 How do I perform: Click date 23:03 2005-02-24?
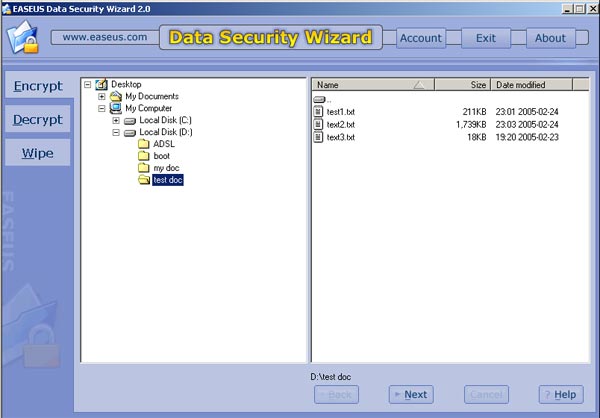(x=527, y=124)
